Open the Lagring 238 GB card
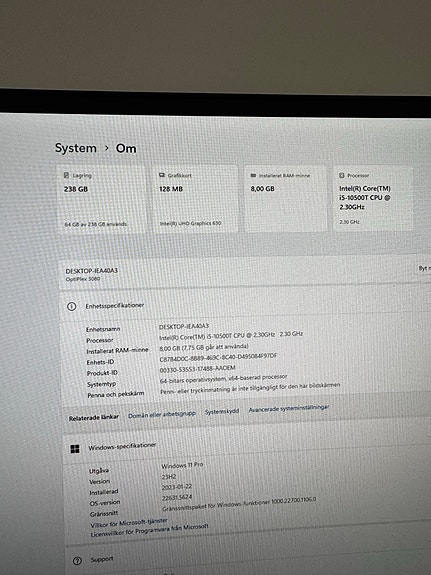The height and width of the screenshot is (575, 431). point(101,198)
